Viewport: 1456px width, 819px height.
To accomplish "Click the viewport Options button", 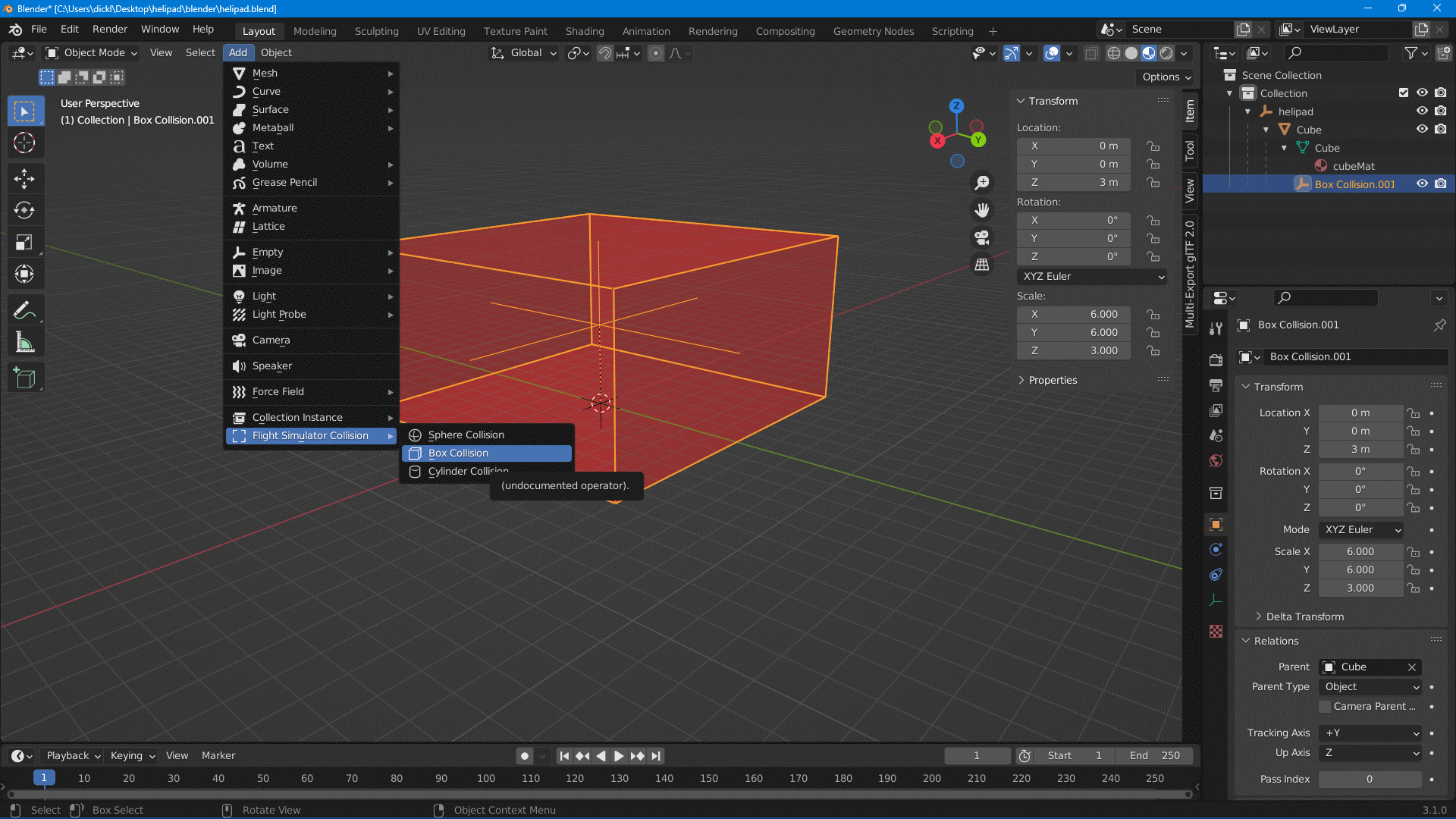I will coord(1166,77).
